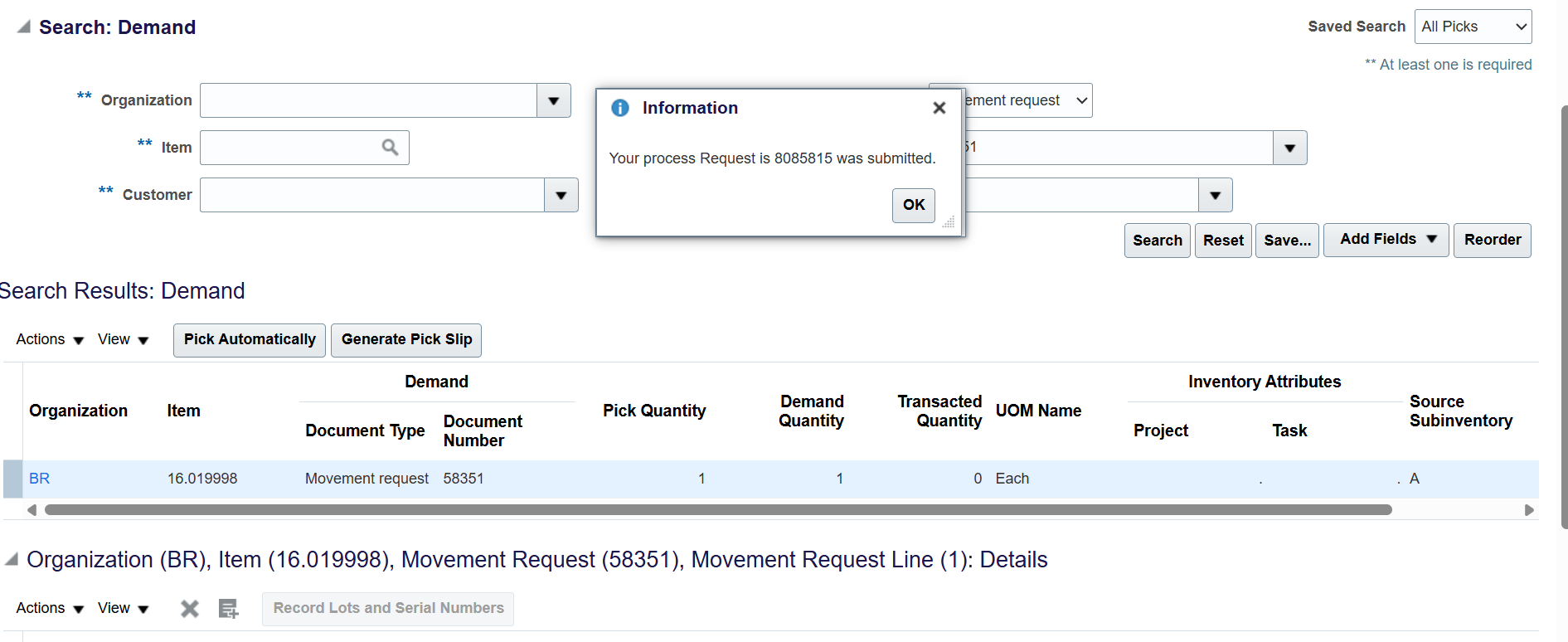Click OK in the Information dialog
The image size is (1568, 642).
pos(913,205)
